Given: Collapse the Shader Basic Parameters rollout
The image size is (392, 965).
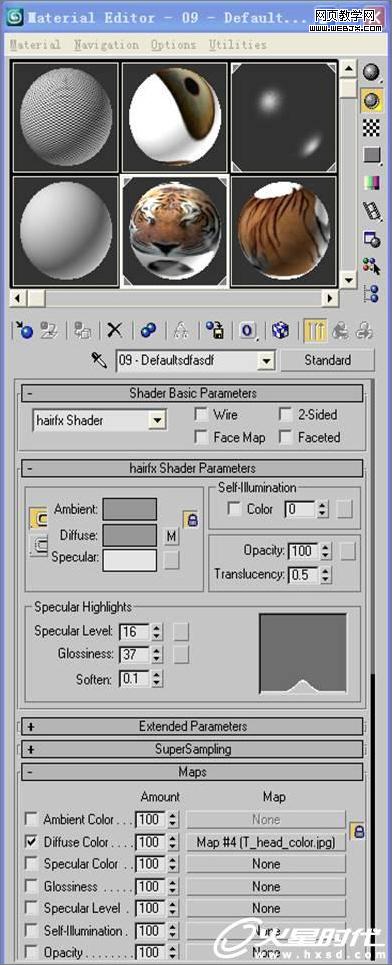Looking at the screenshot, I should (192, 393).
